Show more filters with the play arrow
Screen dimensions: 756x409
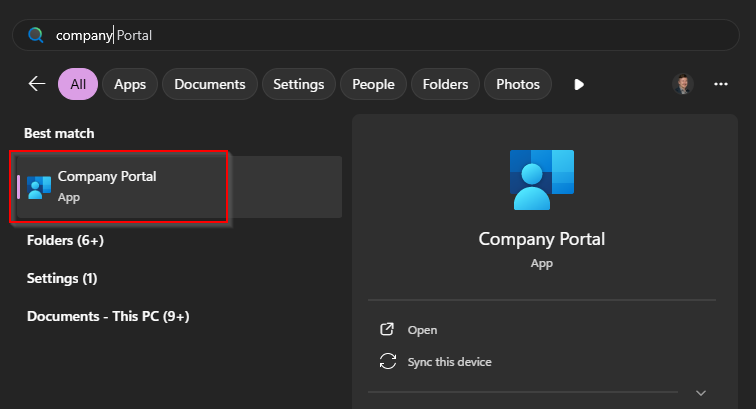click(x=579, y=84)
